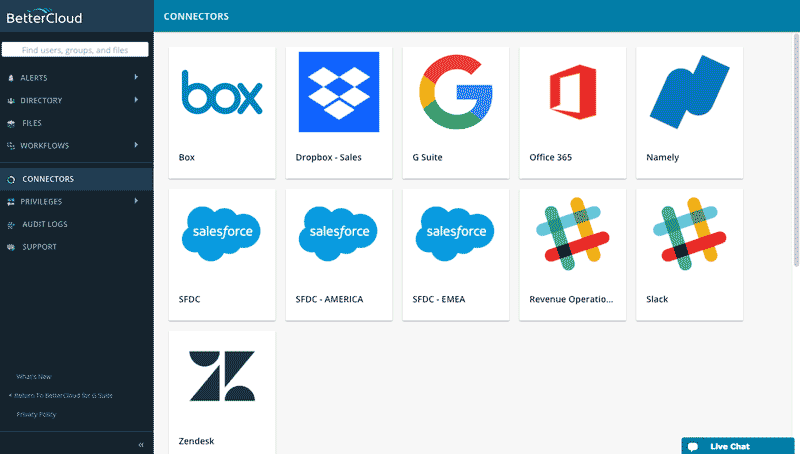
Task: Open the Privacy Policy link
Action: (36, 414)
